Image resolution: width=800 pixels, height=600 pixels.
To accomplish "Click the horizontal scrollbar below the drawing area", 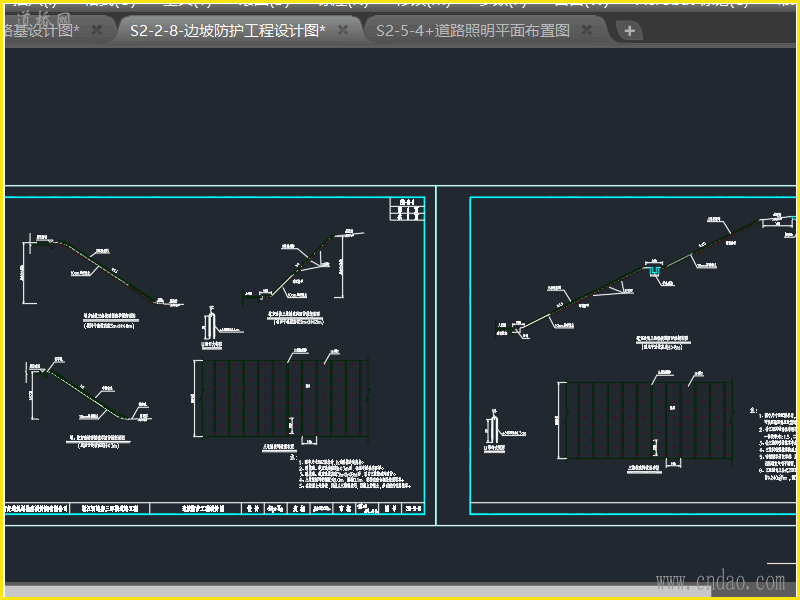I will click(357, 590).
